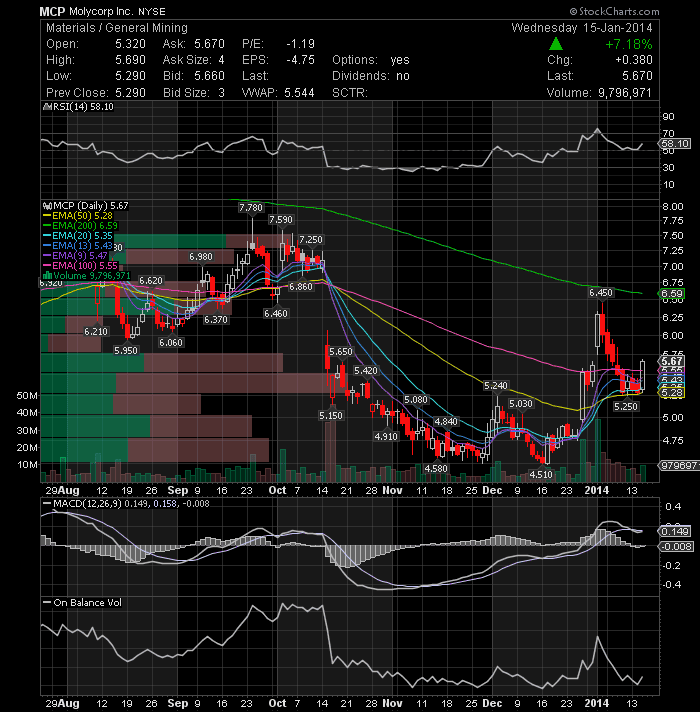Screen dimensions: 700x712
Task: Click the 58.10 RSI axis value tag
Action: [675, 144]
